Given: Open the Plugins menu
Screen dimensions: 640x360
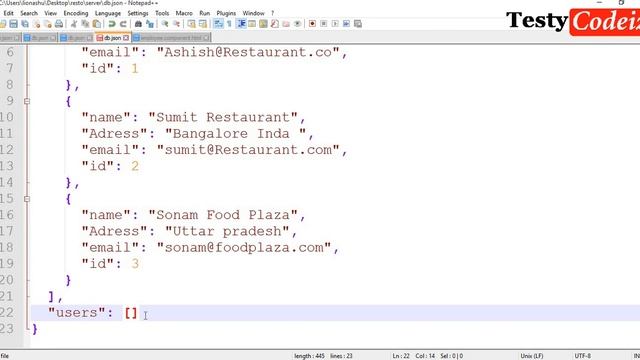Looking at the screenshot, I should (226, 13).
